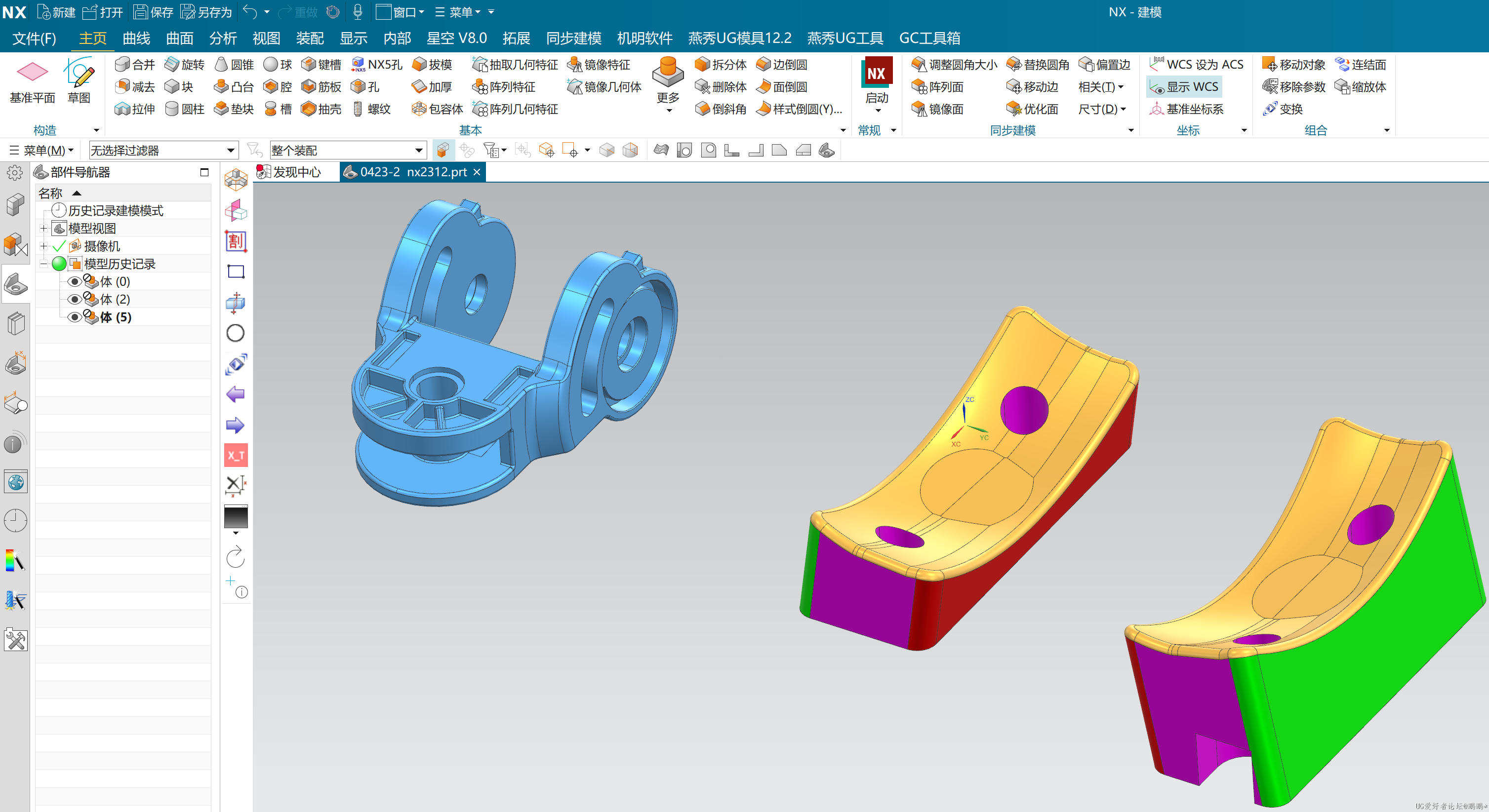Select the 键槽 keyway tool

point(321,64)
